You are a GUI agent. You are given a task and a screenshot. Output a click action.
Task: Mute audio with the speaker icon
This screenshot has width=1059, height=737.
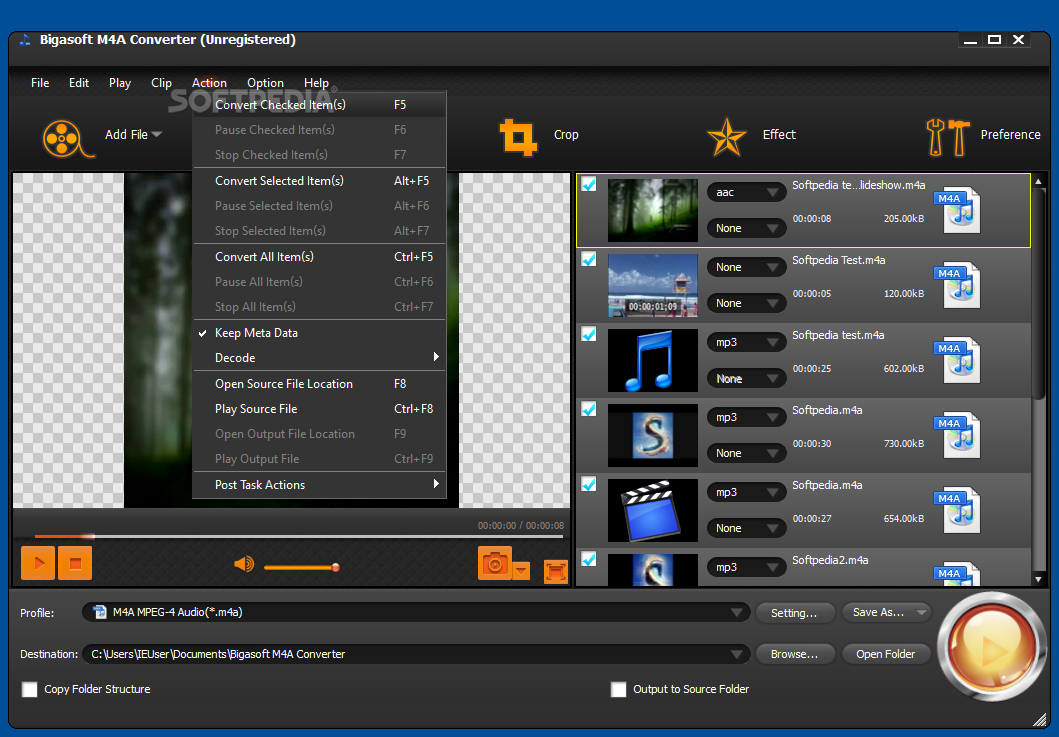click(244, 564)
